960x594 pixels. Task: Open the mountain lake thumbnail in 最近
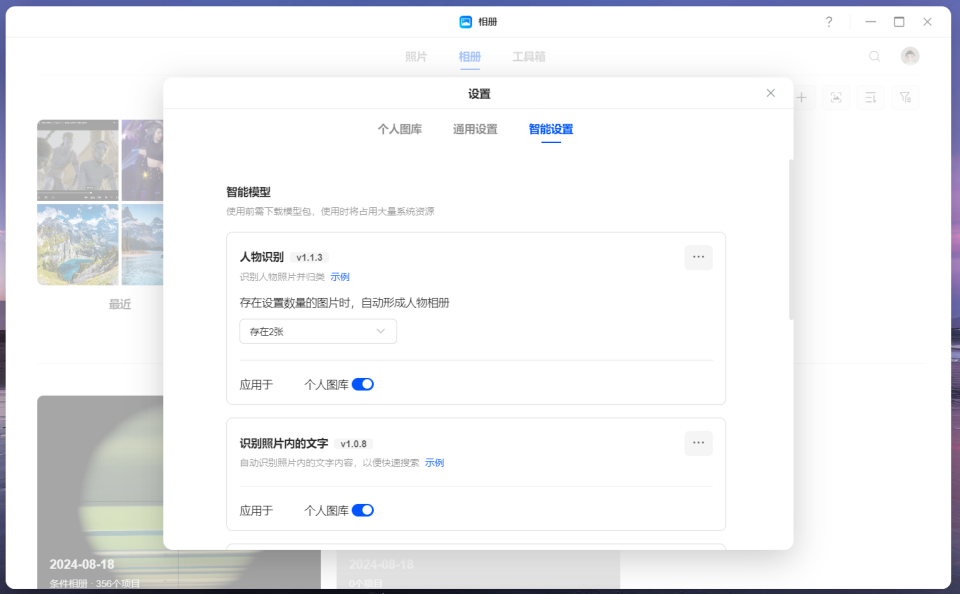(x=78, y=244)
